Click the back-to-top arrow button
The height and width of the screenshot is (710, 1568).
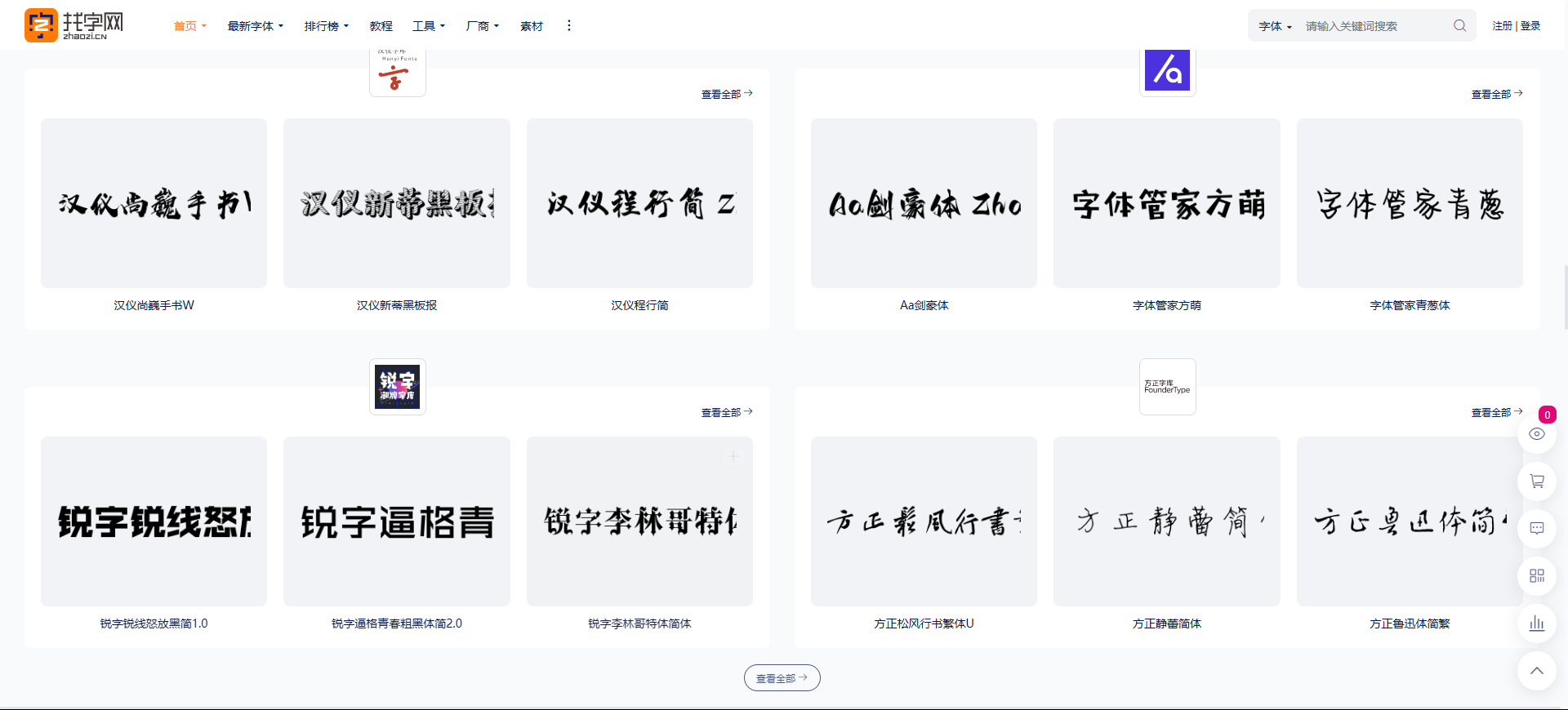coord(1537,671)
